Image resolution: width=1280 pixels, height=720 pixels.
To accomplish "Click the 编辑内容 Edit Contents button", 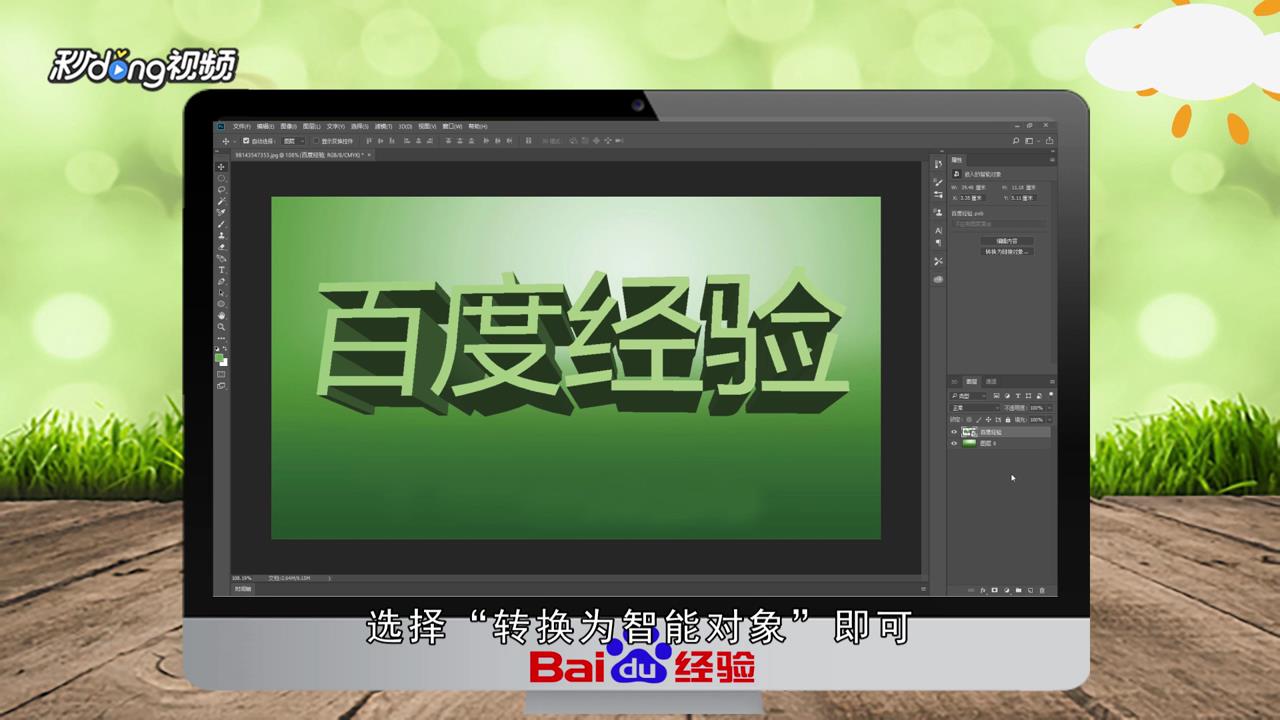I will pos(1007,241).
